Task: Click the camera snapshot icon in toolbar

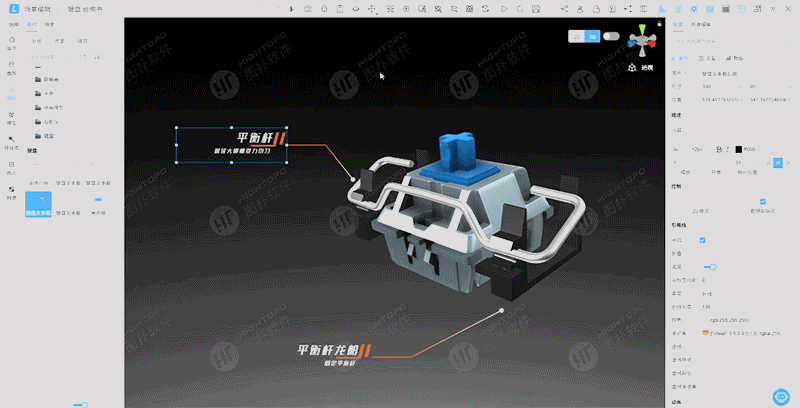Action: coord(308,9)
